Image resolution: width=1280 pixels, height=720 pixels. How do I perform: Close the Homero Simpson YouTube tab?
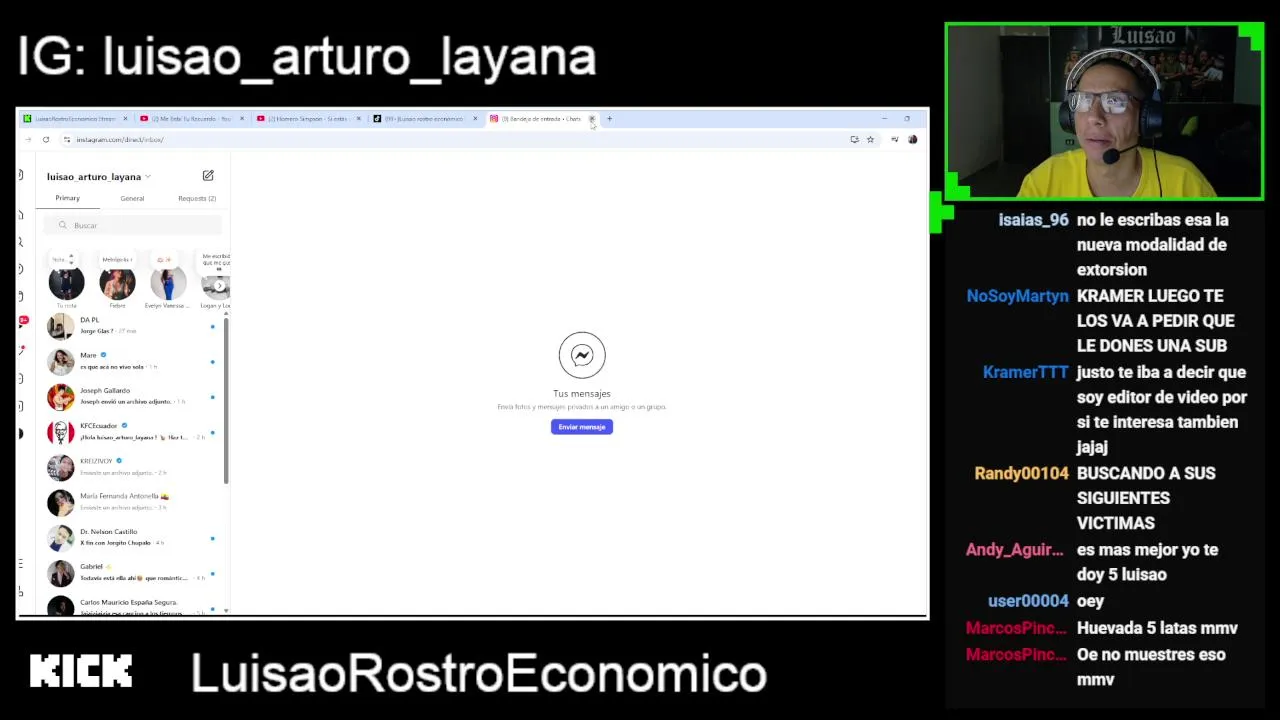pyautogui.click(x=358, y=119)
